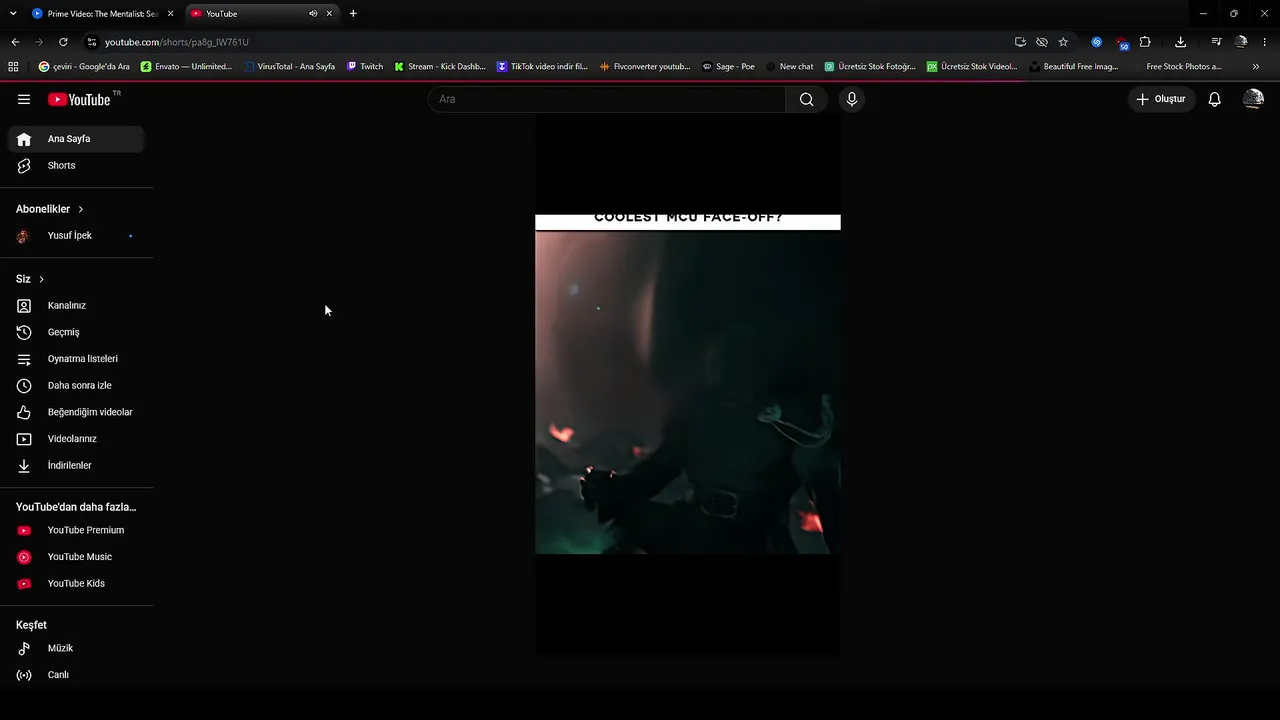Open Videolarınız page
Screen dimensions: 1280x720
tap(76, 439)
